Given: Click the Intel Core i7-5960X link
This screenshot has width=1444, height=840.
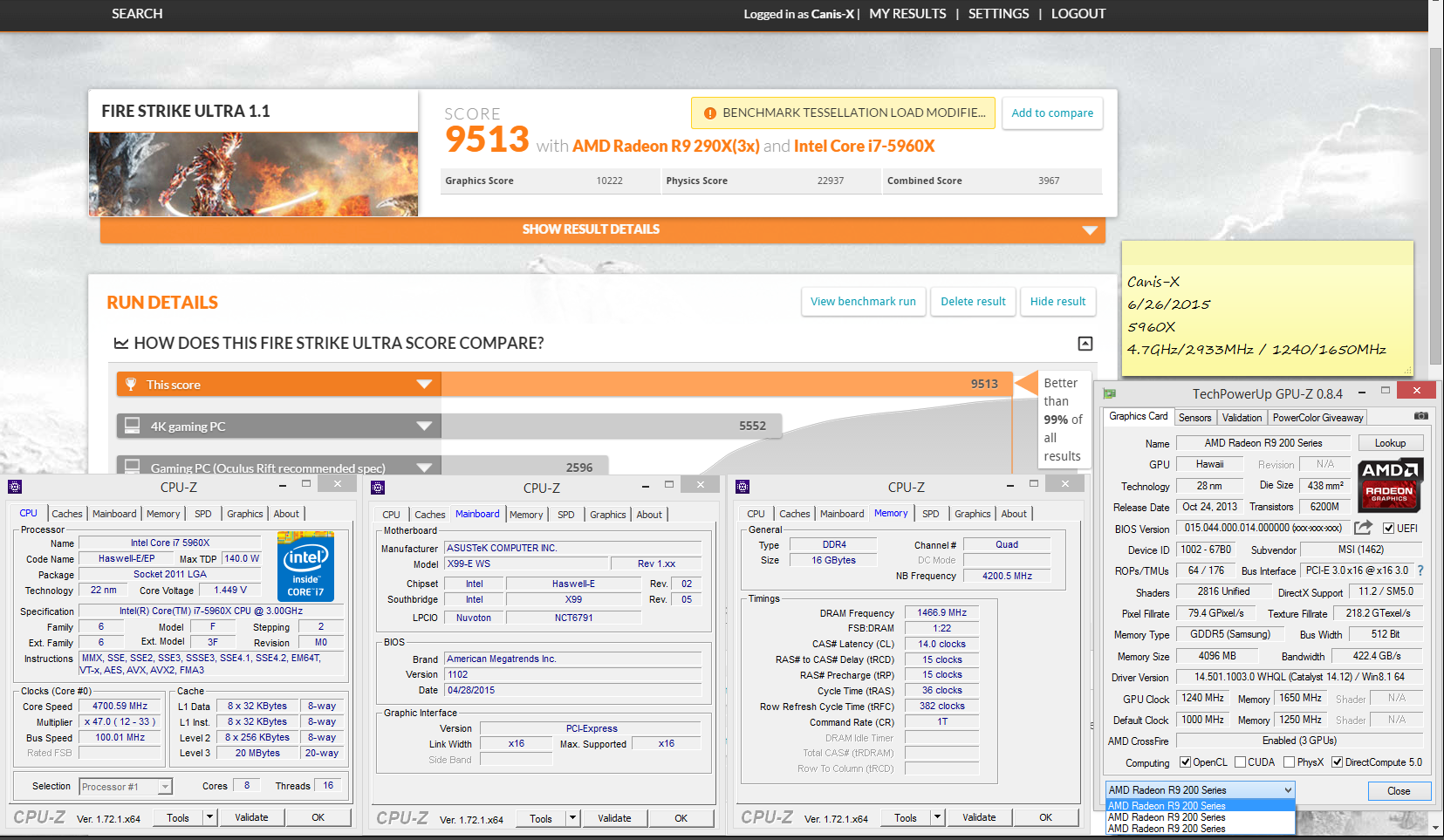Looking at the screenshot, I should coord(864,146).
